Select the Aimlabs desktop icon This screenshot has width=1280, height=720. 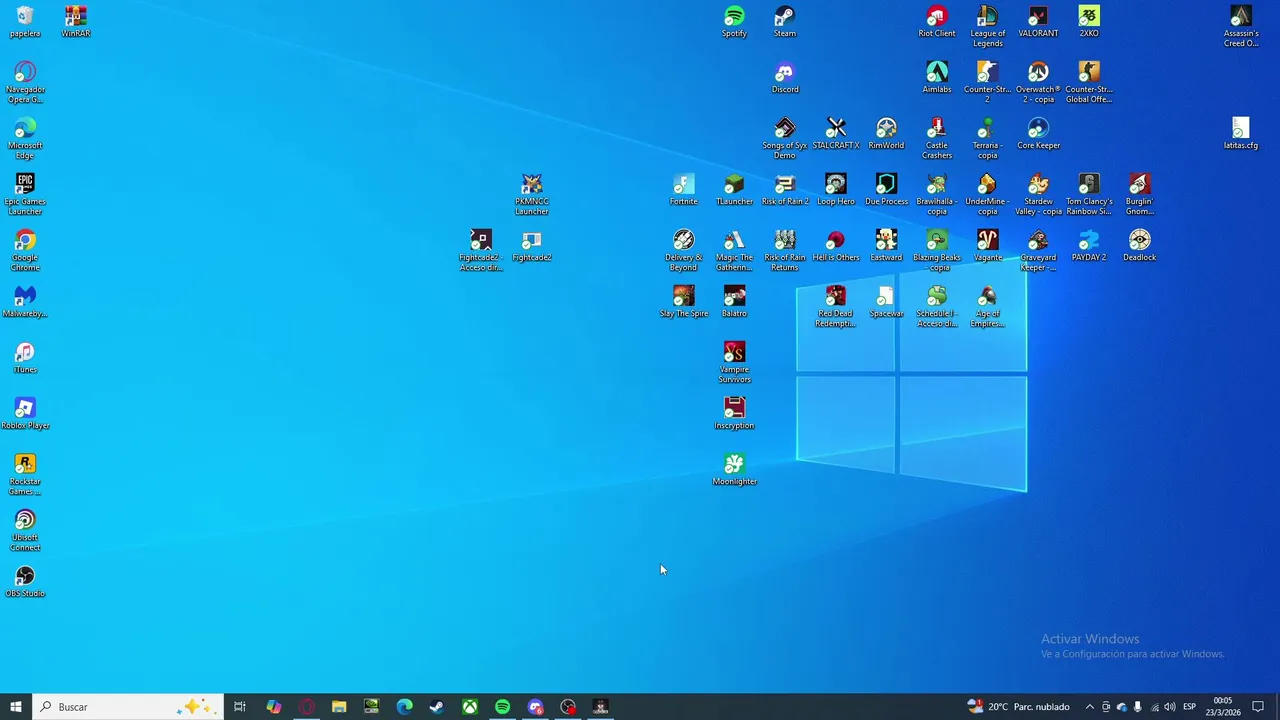pyautogui.click(x=937, y=78)
